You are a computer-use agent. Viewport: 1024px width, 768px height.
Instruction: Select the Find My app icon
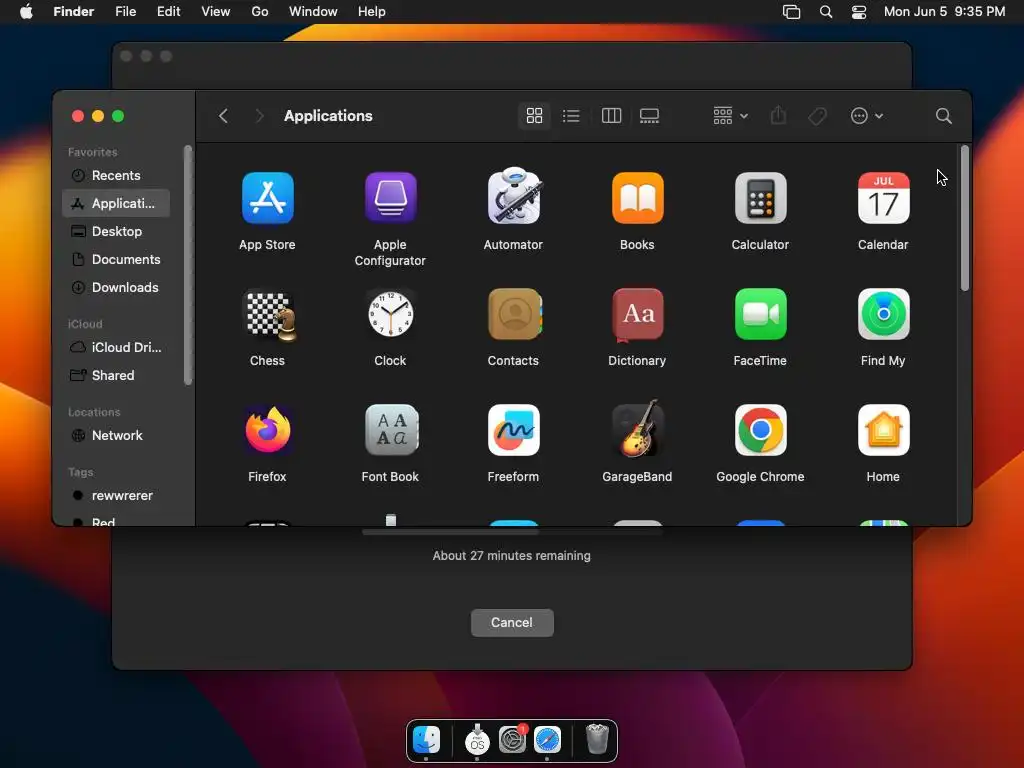click(x=883, y=314)
